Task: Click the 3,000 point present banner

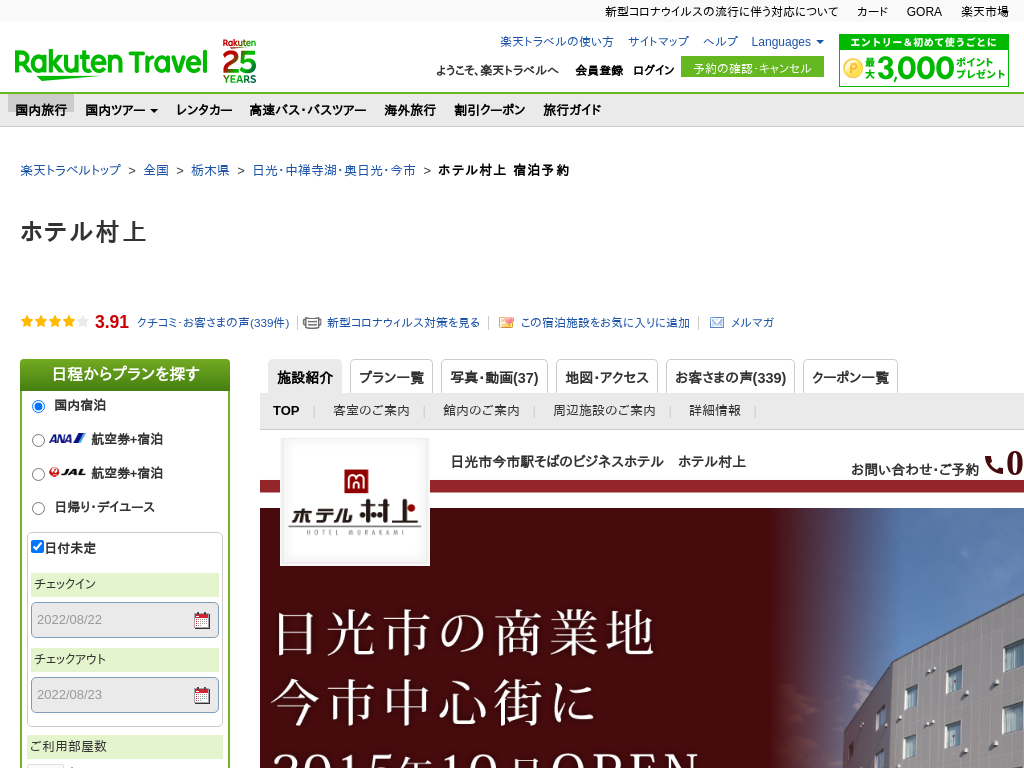Action: click(x=923, y=61)
